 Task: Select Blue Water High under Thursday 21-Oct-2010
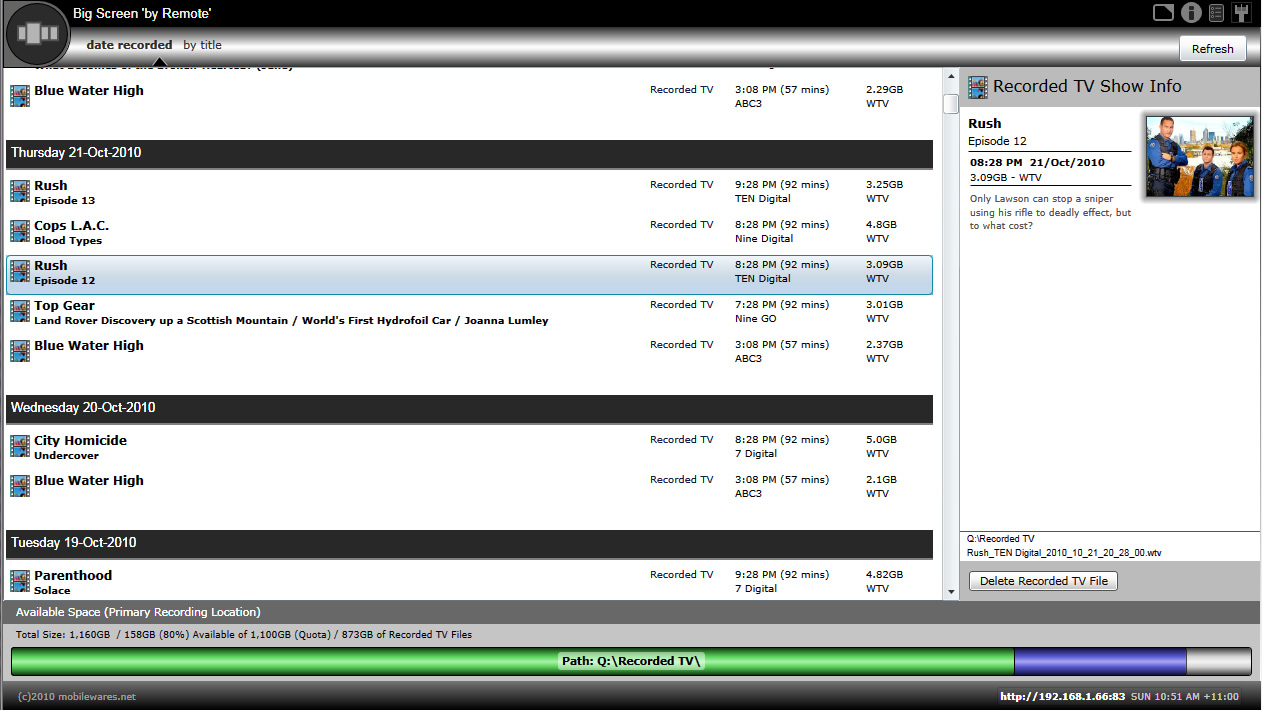[x=89, y=346]
